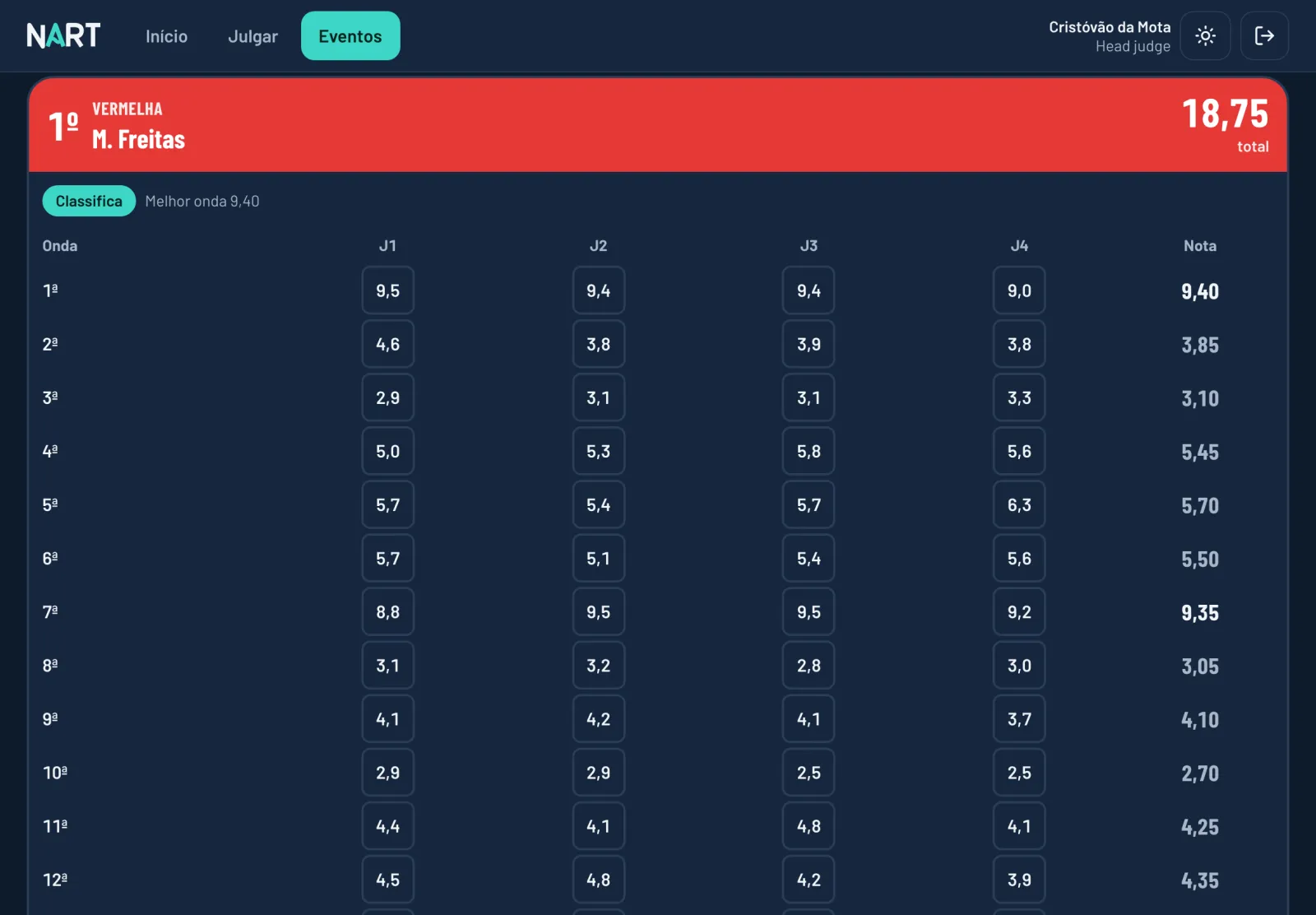Viewport: 1316px width, 915px height.
Task: Click the 3,85 Nota value
Action: pyautogui.click(x=1200, y=345)
